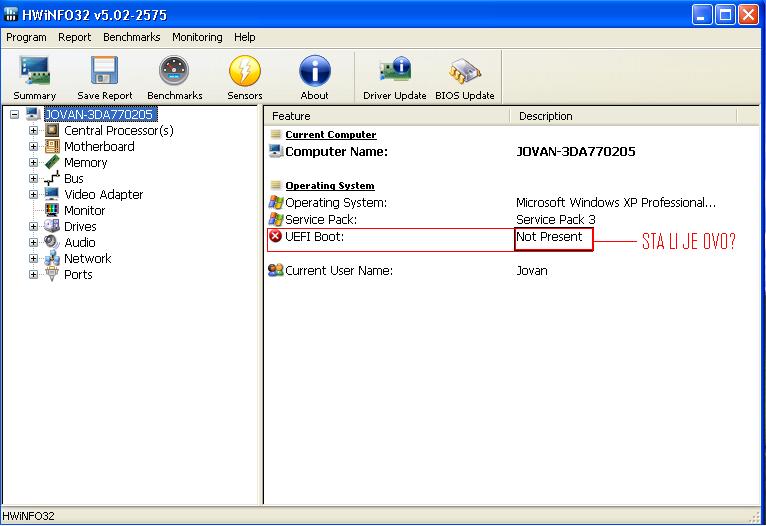The image size is (766, 526).
Task: Click the computer icon beside Computer Name
Action: pos(276,151)
